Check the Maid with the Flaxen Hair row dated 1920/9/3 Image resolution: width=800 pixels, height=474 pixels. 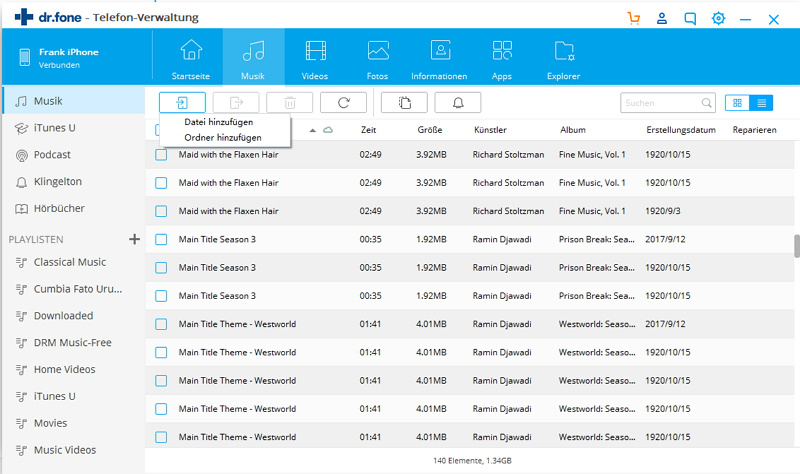161,211
